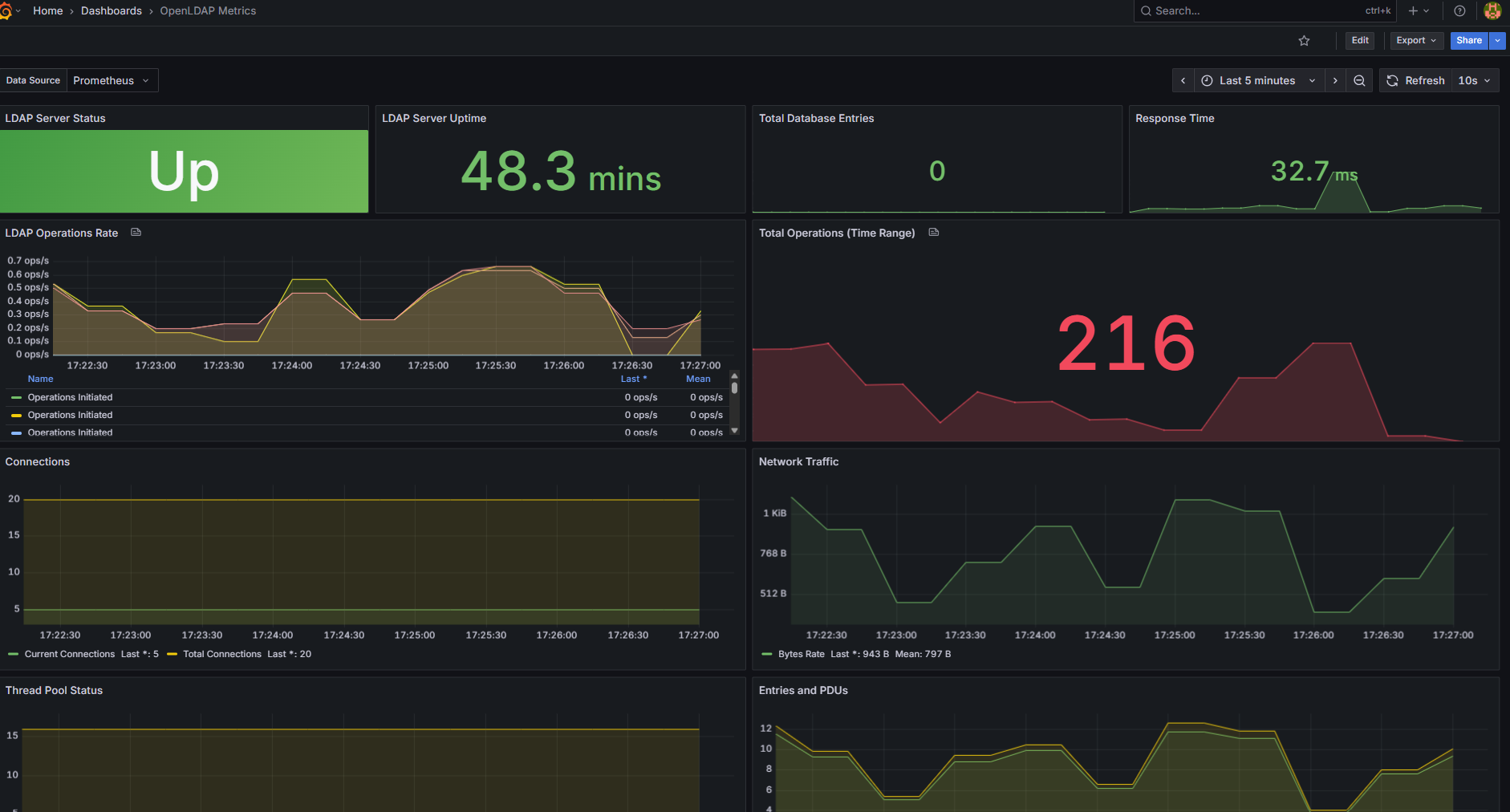This screenshot has width=1510, height=812.
Task: Sort legend by Mean column
Action: click(x=698, y=380)
